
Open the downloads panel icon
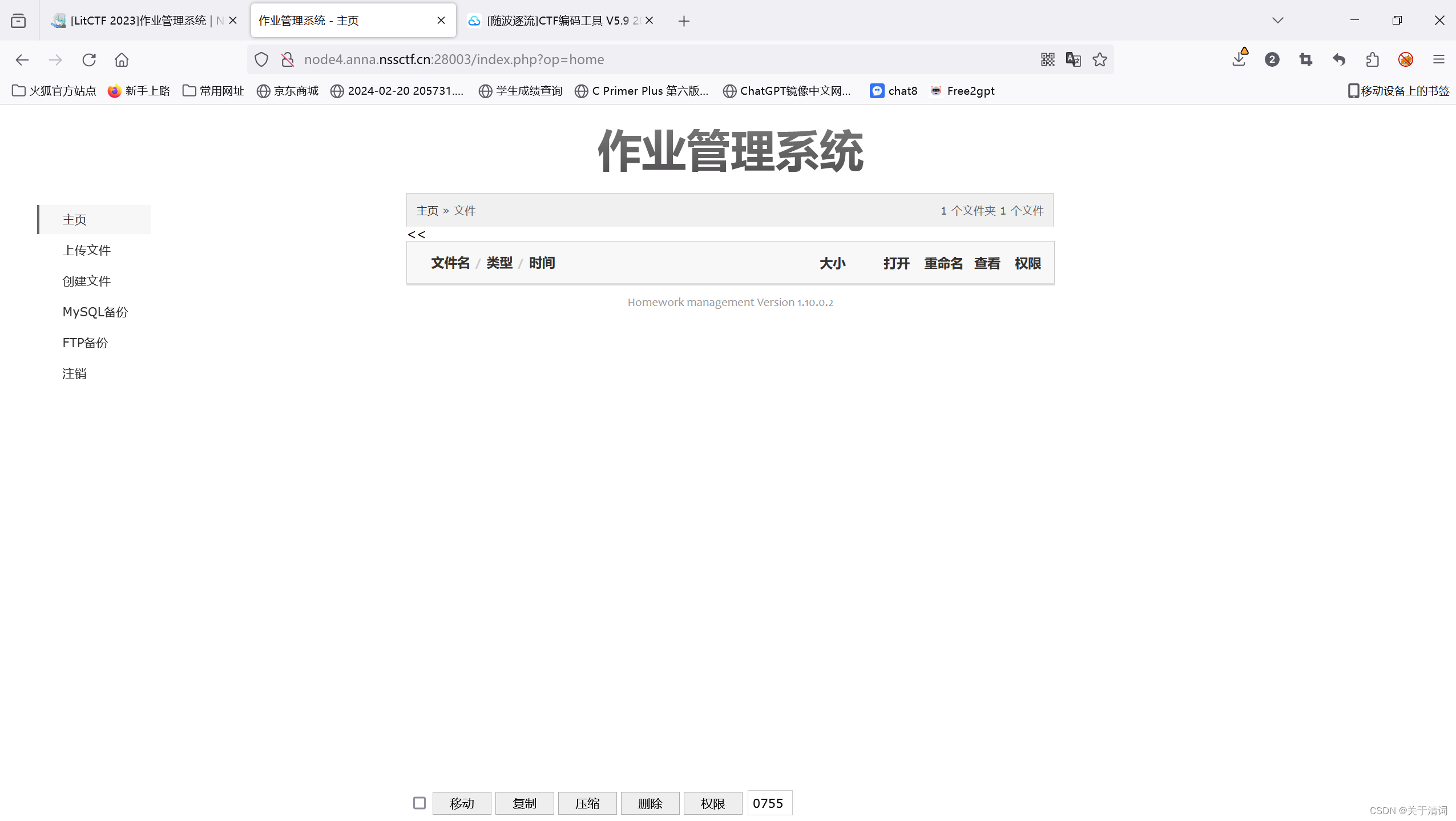[x=1239, y=59]
